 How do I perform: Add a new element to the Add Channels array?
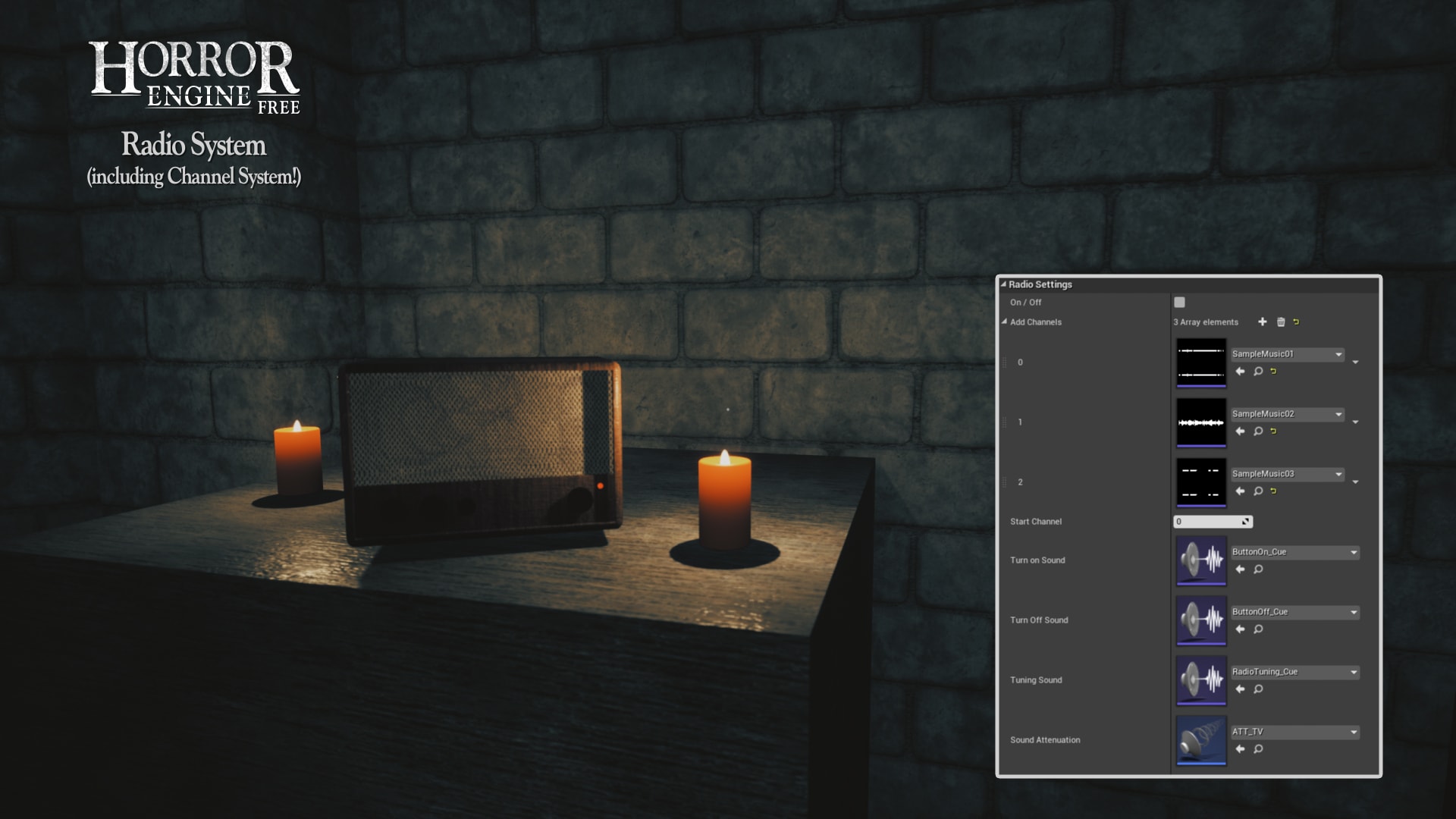tap(1263, 322)
